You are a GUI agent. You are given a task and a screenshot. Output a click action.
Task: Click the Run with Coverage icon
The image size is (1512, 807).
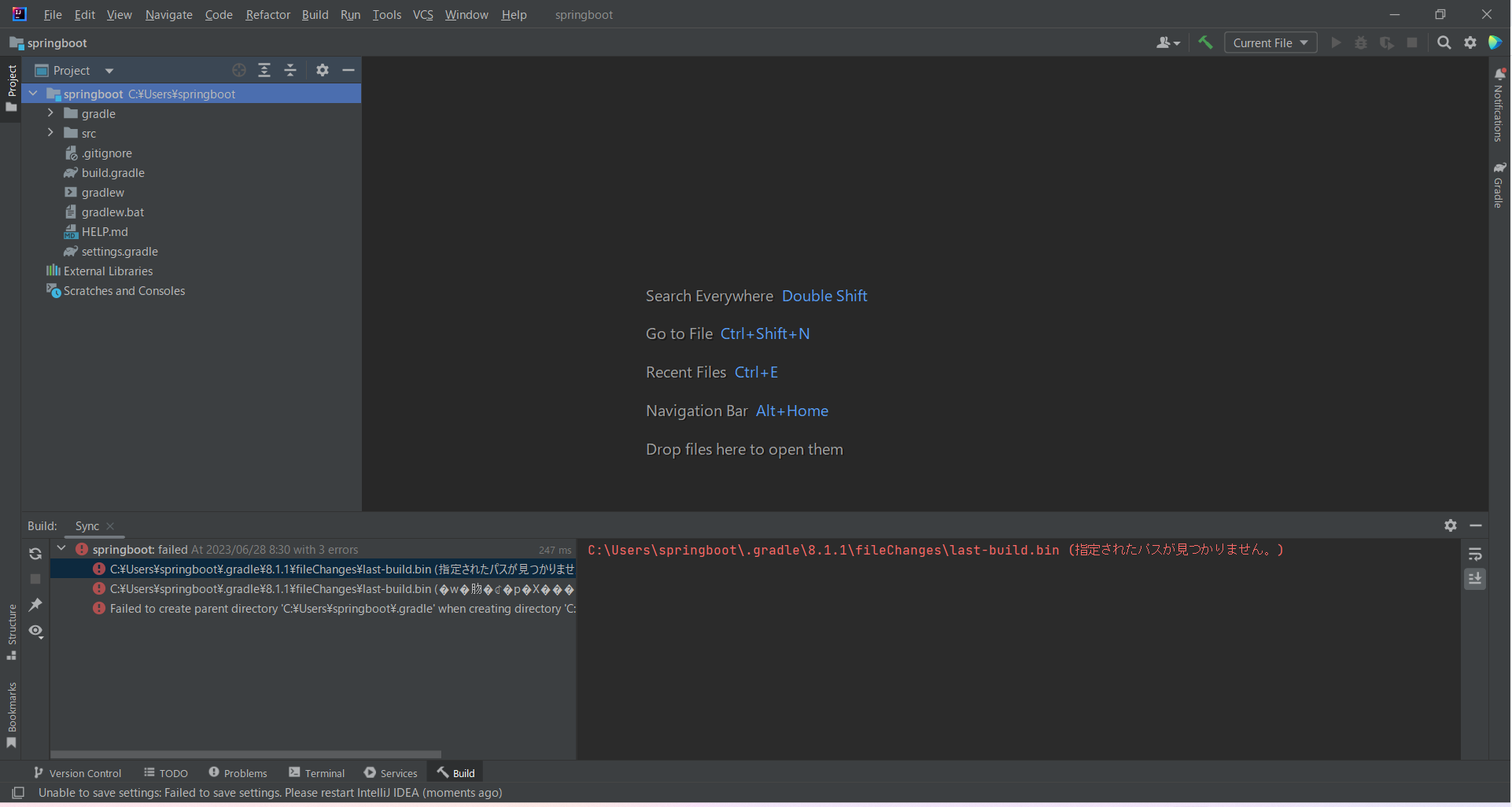(1387, 42)
